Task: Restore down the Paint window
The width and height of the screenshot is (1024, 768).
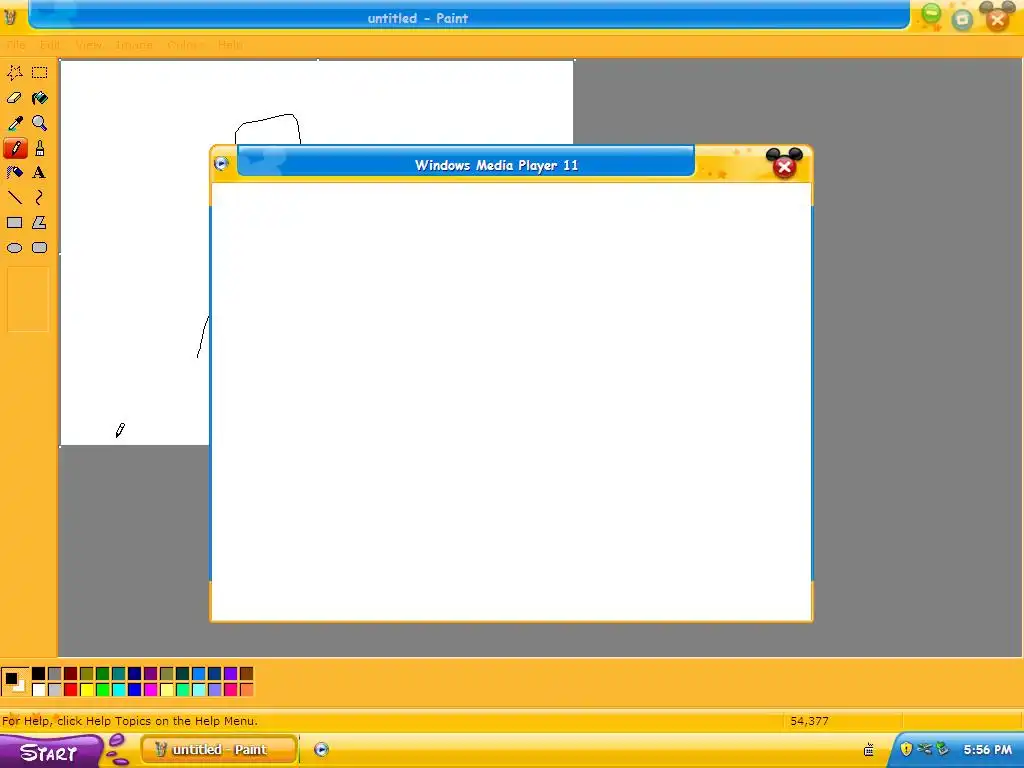Action: pos(962,20)
